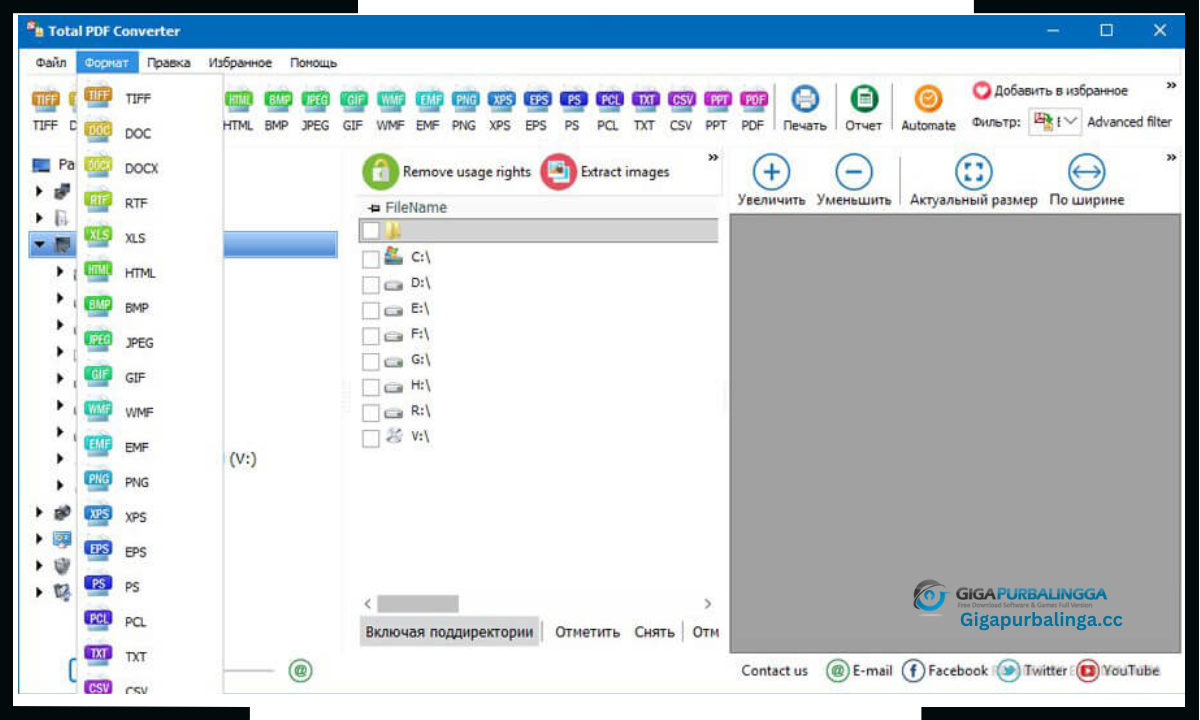Choose EMF in the Формат dropdown menu
Image resolution: width=1200 pixels, height=720 pixels.
[x=150, y=447]
